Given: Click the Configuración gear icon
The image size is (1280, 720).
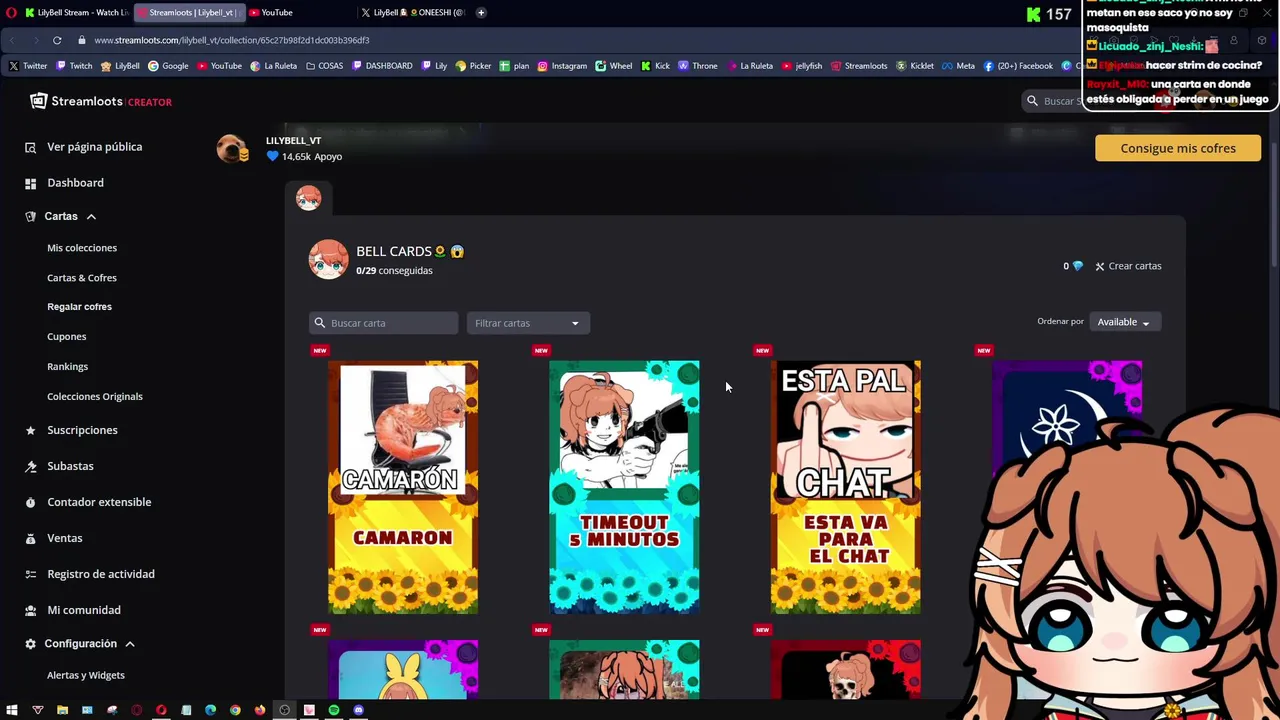Looking at the screenshot, I should pyautogui.click(x=30, y=645).
